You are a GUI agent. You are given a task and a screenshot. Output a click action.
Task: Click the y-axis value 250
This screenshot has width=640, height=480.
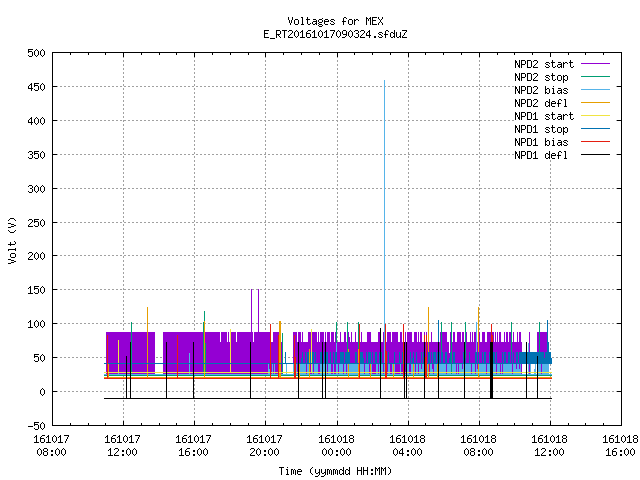coord(36,222)
